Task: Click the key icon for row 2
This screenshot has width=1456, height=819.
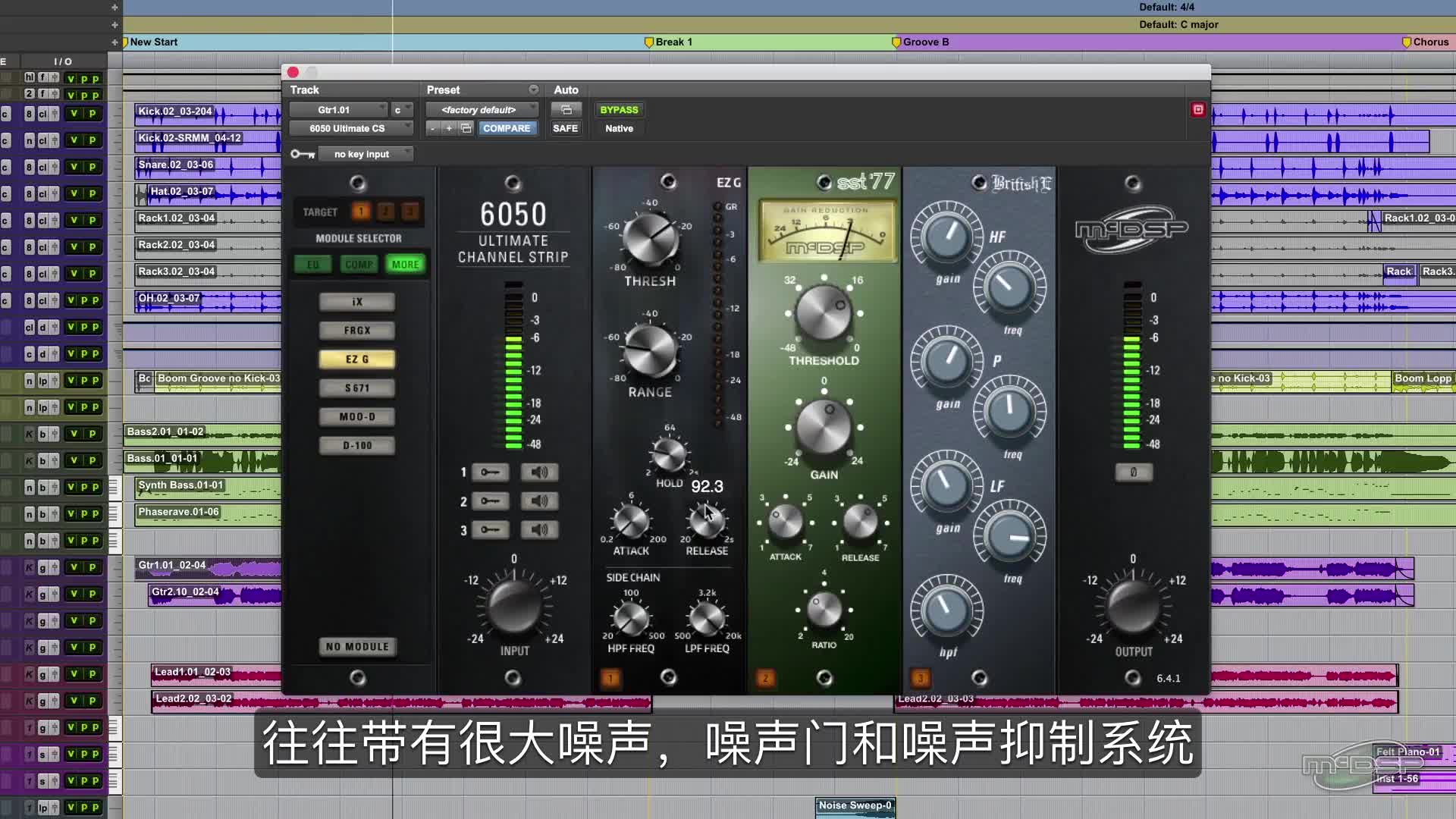Action: click(x=490, y=501)
